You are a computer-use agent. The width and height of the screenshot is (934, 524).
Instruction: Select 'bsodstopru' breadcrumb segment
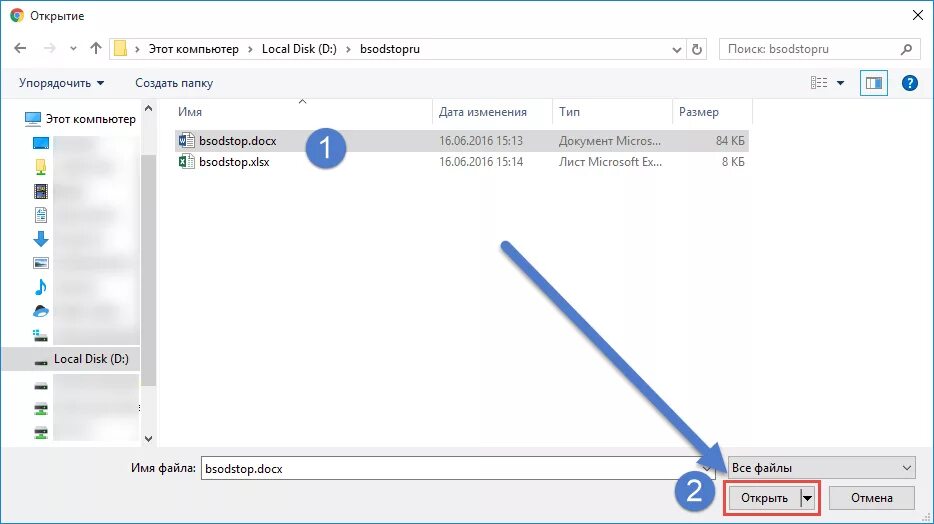[390, 49]
